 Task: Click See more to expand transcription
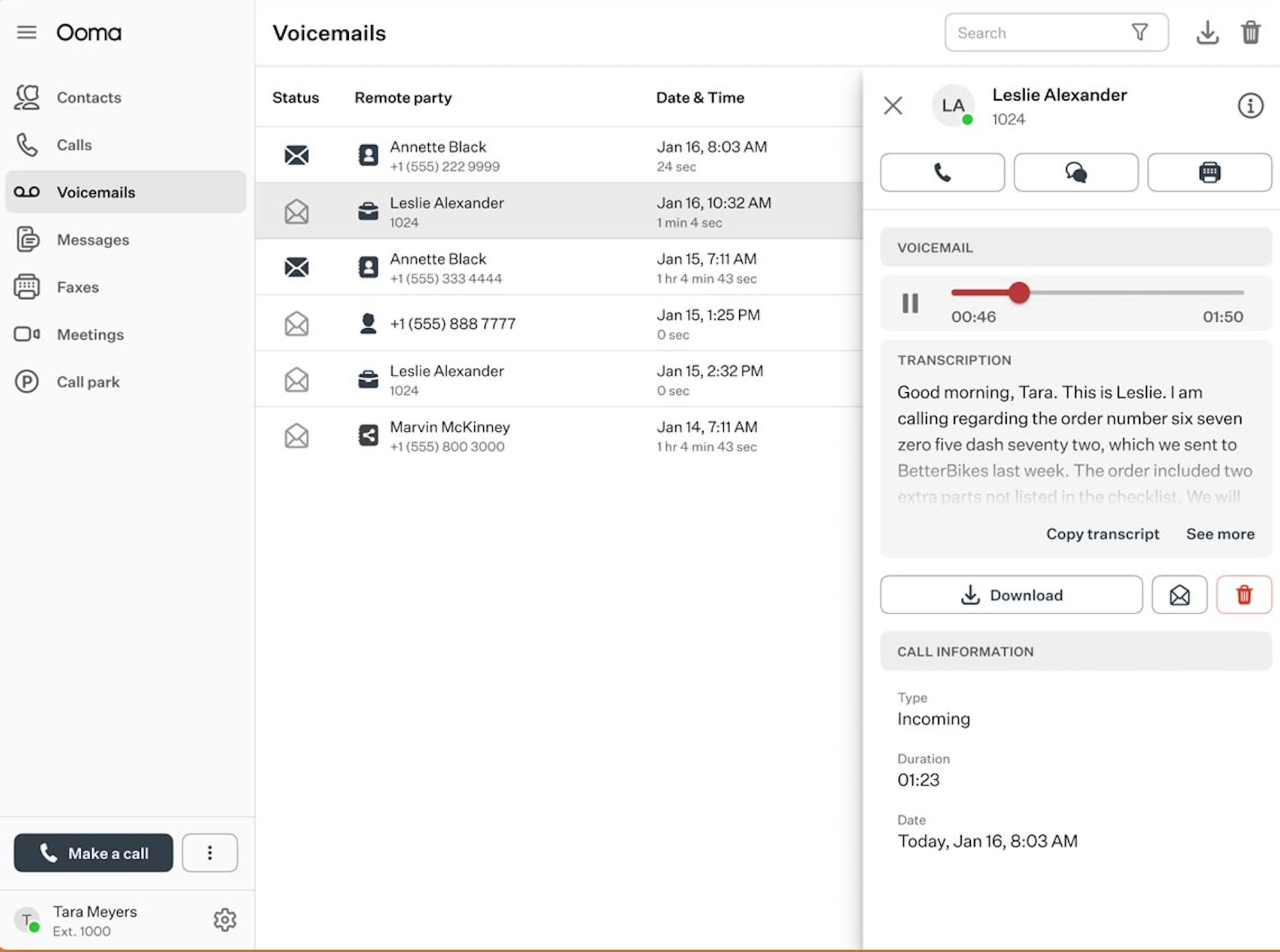click(1220, 534)
